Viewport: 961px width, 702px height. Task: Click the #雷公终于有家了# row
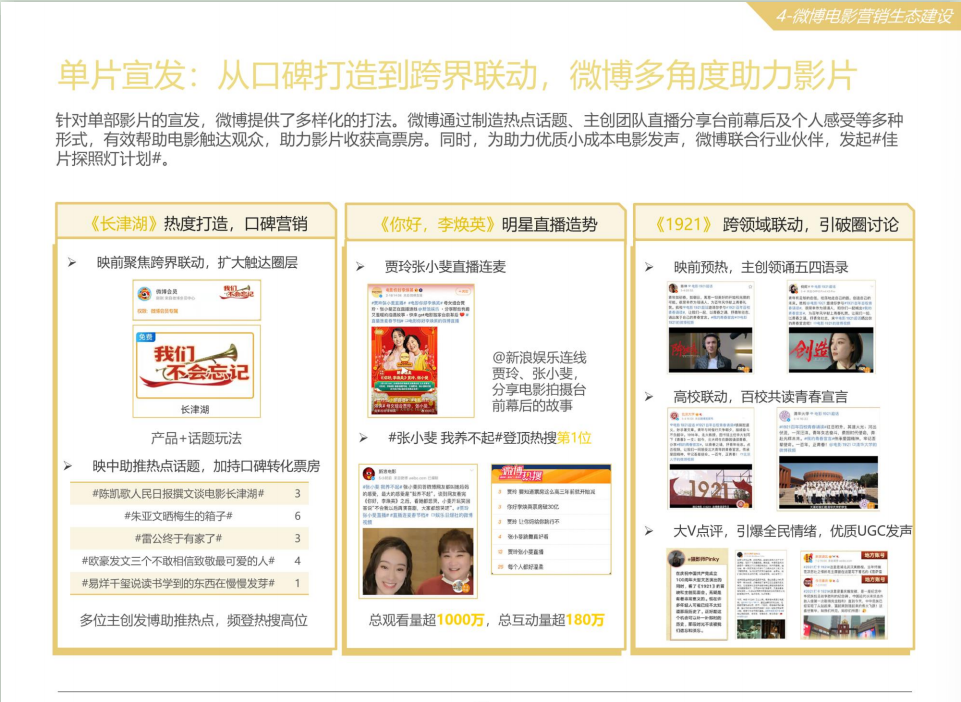tap(189, 538)
